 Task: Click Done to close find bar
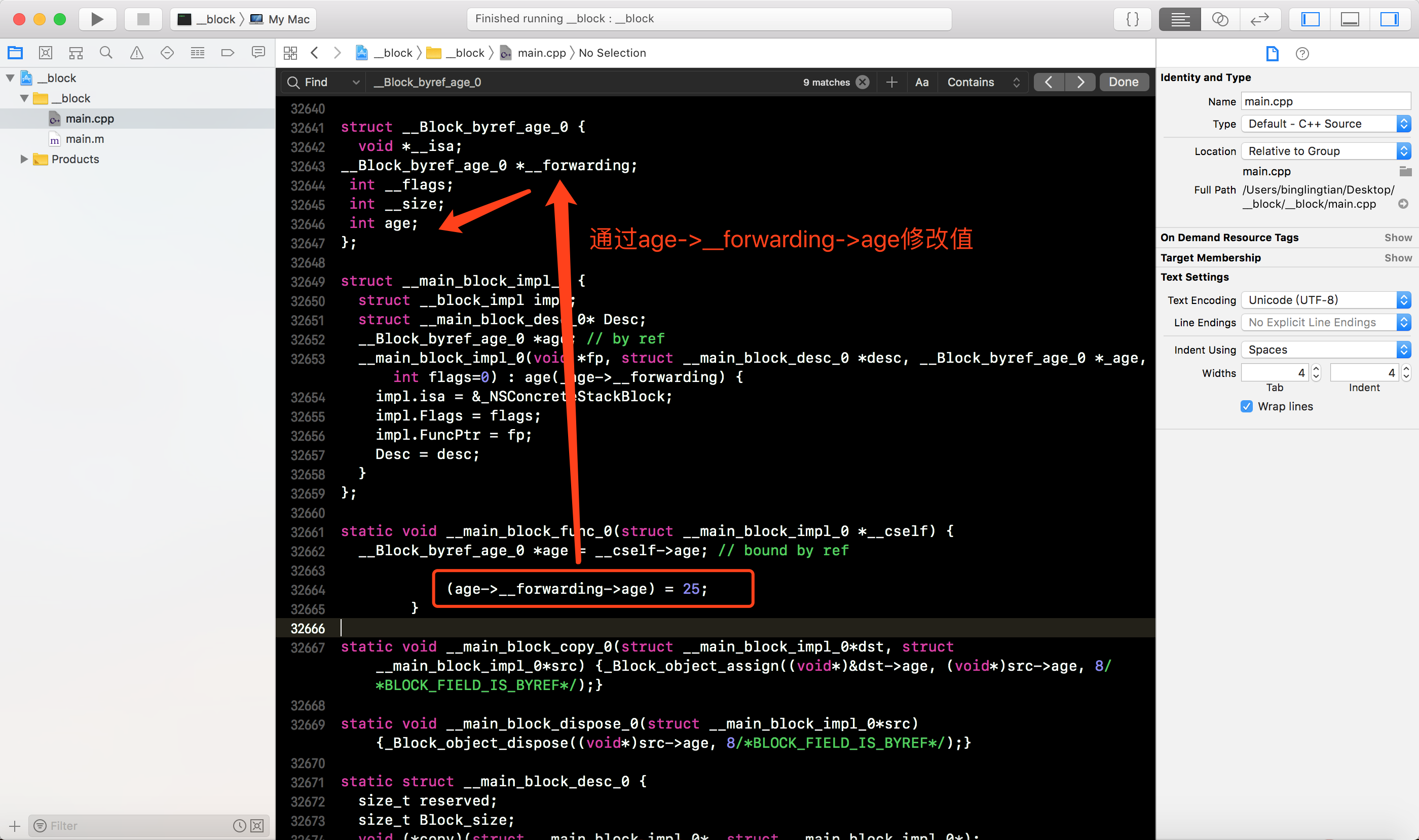pos(1124,82)
